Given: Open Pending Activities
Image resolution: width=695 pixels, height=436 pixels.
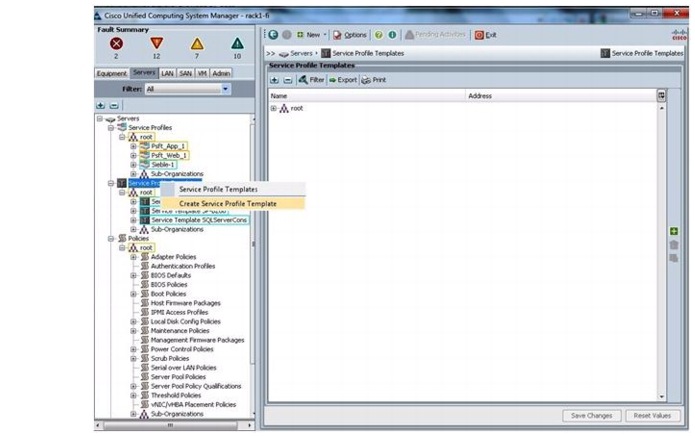Looking at the screenshot, I should pyautogui.click(x=435, y=35).
